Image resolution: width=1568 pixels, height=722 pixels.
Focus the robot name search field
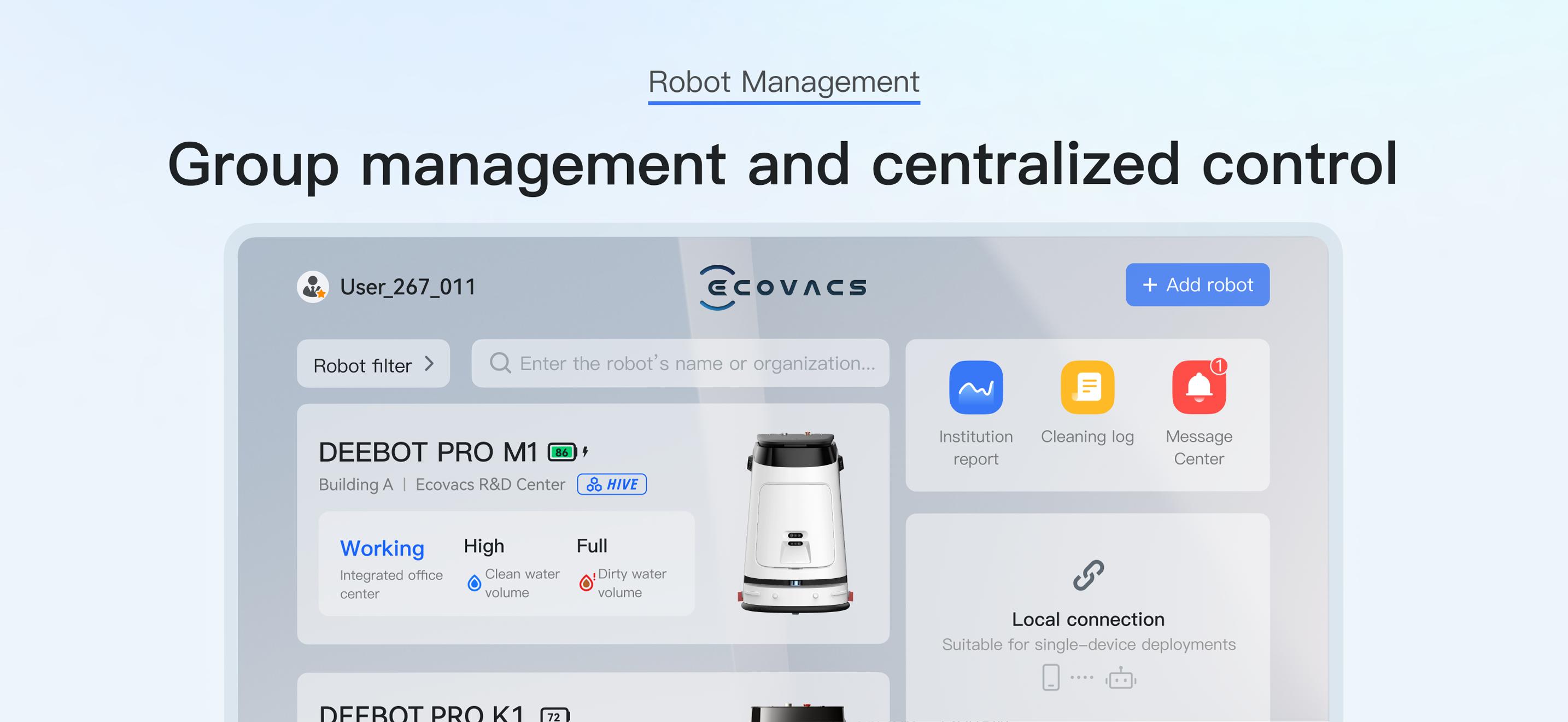680,363
